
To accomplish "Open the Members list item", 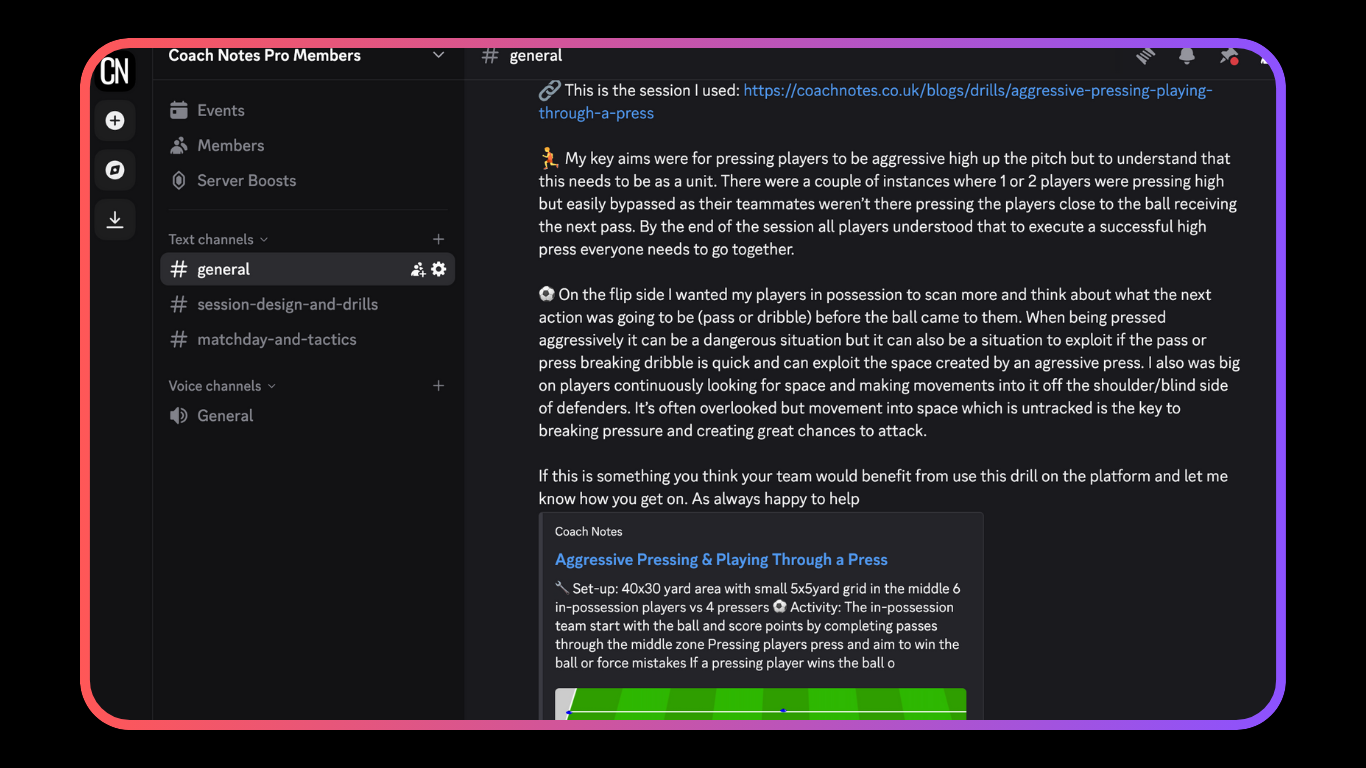I will [x=230, y=145].
